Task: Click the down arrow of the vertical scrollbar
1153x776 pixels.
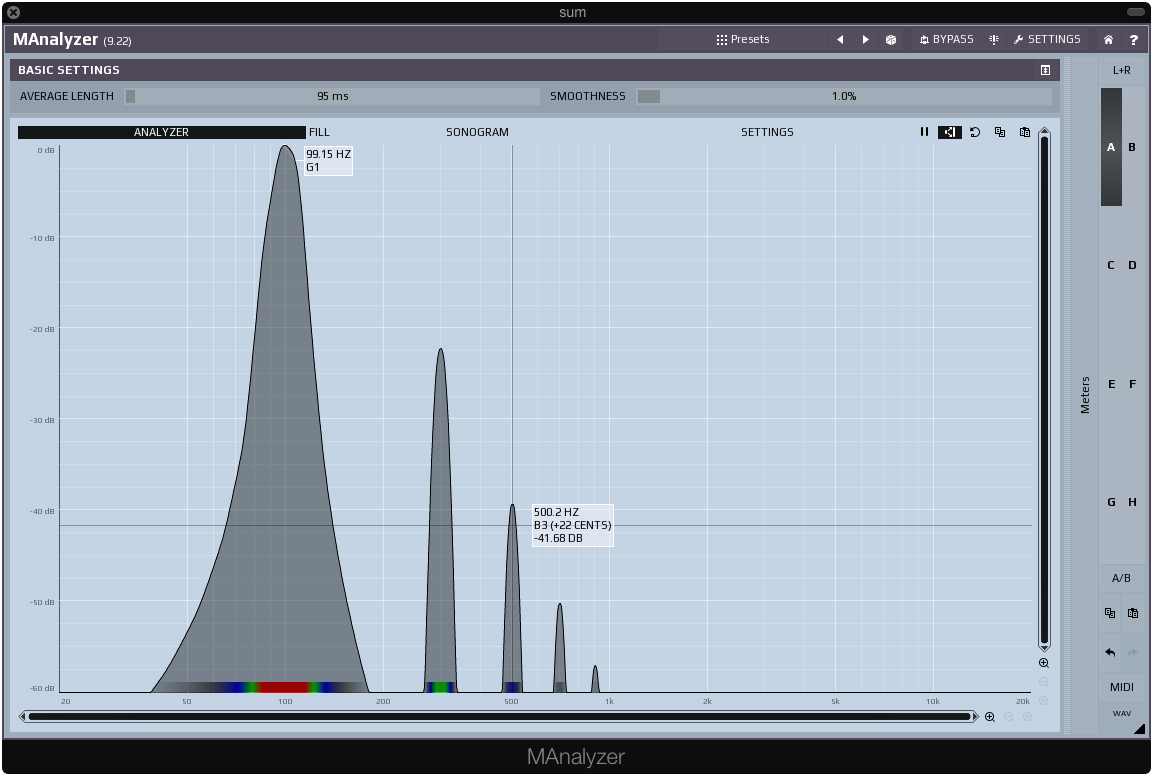Action: point(1044,647)
